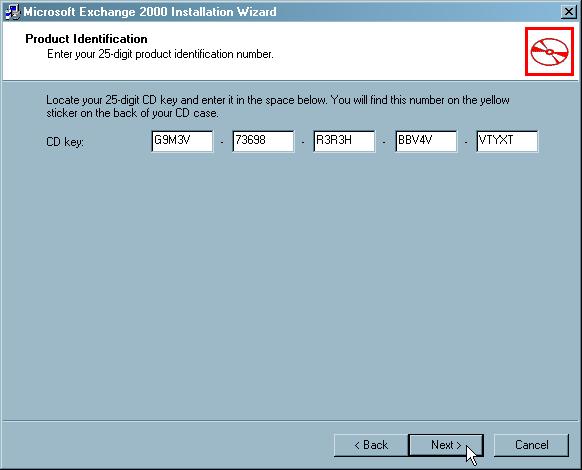Click the setup icon in the title bar
The image size is (582, 470).
pyautogui.click(x=12, y=12)
